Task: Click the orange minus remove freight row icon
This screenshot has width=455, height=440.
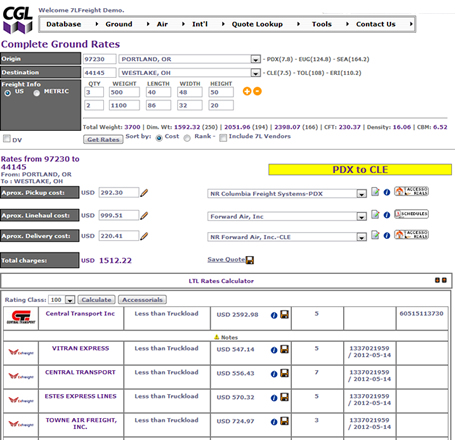Action: click(257, 91)
